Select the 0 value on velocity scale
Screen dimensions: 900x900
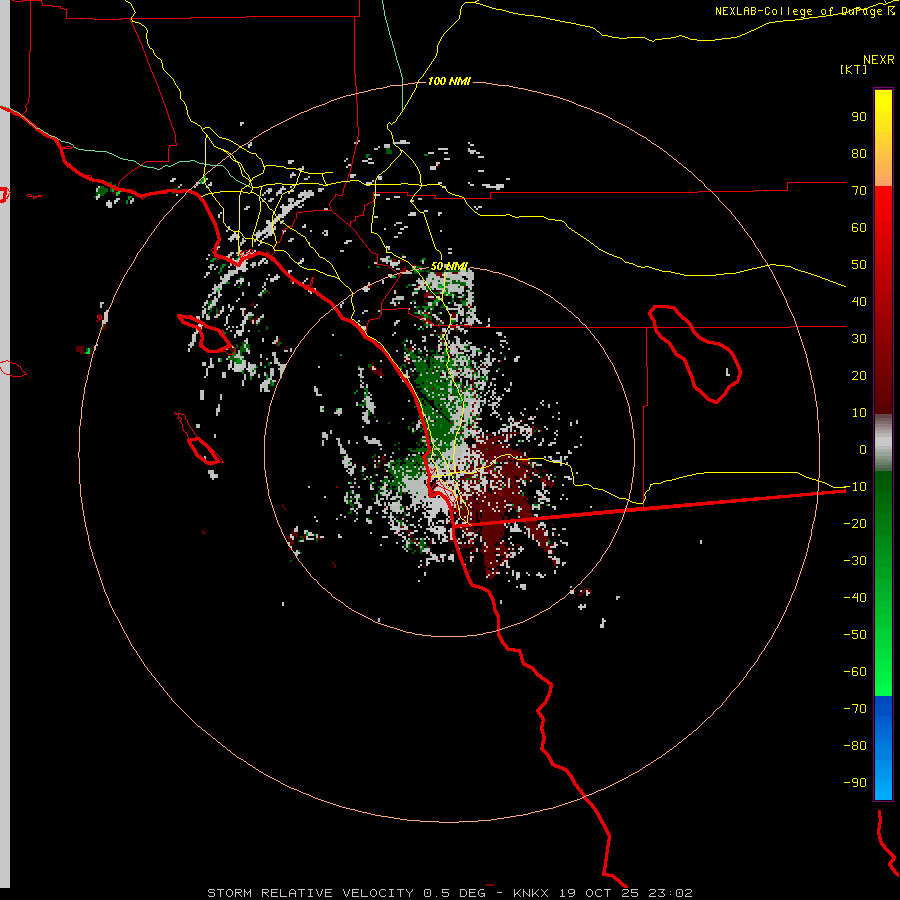[863, 450]
